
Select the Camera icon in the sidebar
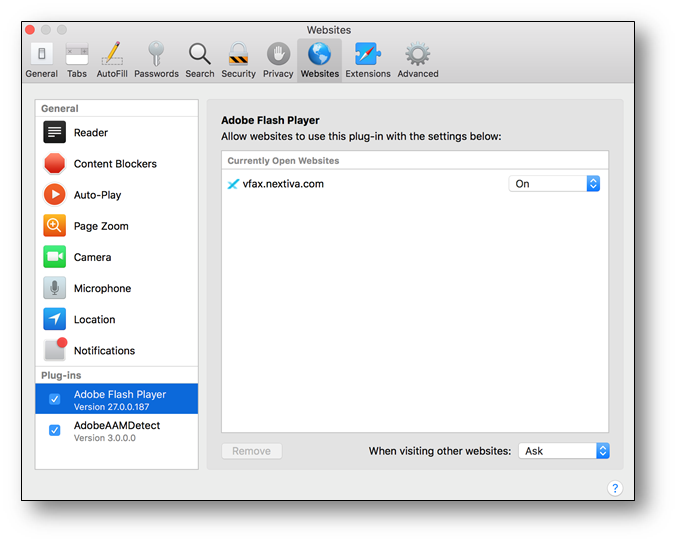[54, 257]
